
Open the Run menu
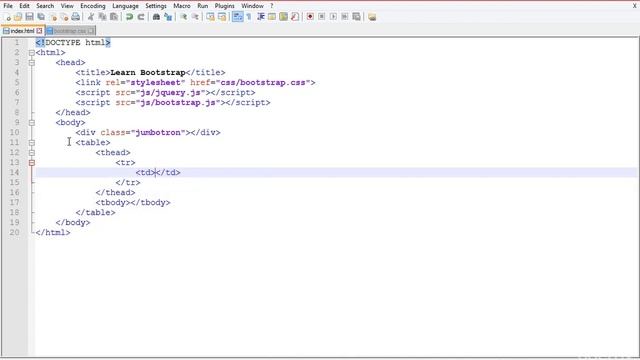tap(202, 6)
